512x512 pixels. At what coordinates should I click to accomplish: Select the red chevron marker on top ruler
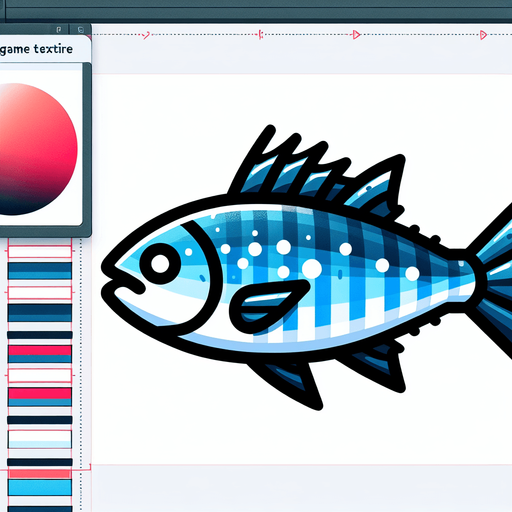pyautogui.click(x=146, y=35)
